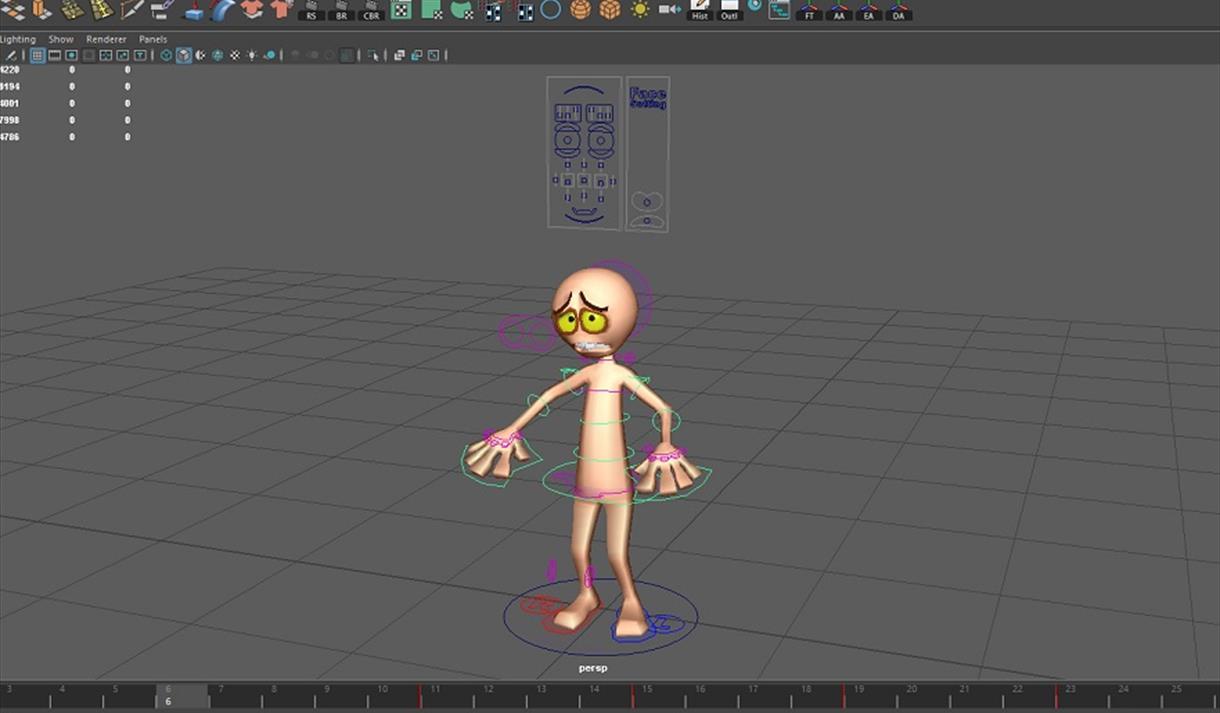Screen dimensions: 1220x713
Task: Click the FT joint-axis shelf icon
Action: [x=807, y=13]
